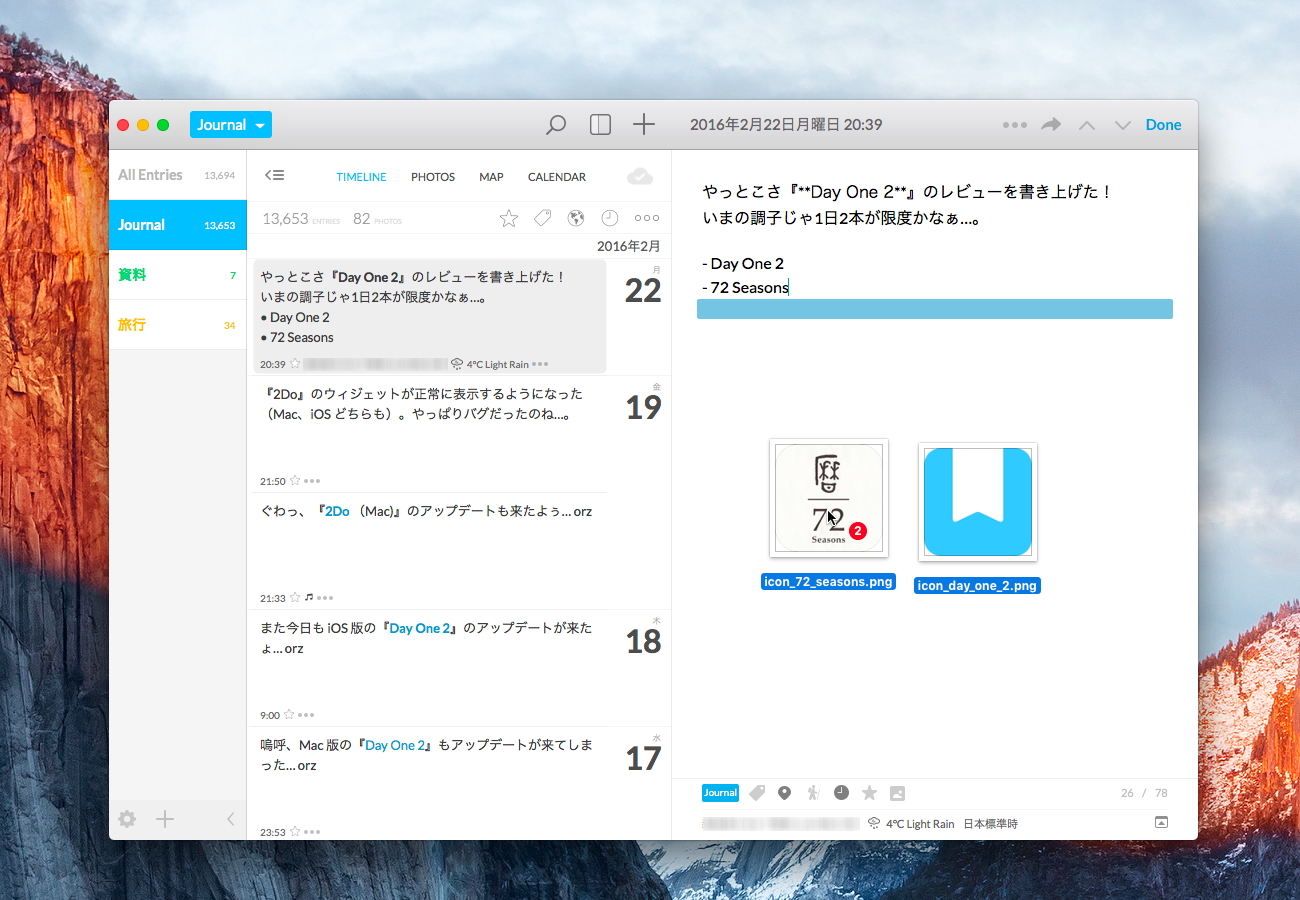The width and height of the screenshot is (1300, 900).
Task: Click the 日本標準時 timezone label
Action: tap(991, 824)
